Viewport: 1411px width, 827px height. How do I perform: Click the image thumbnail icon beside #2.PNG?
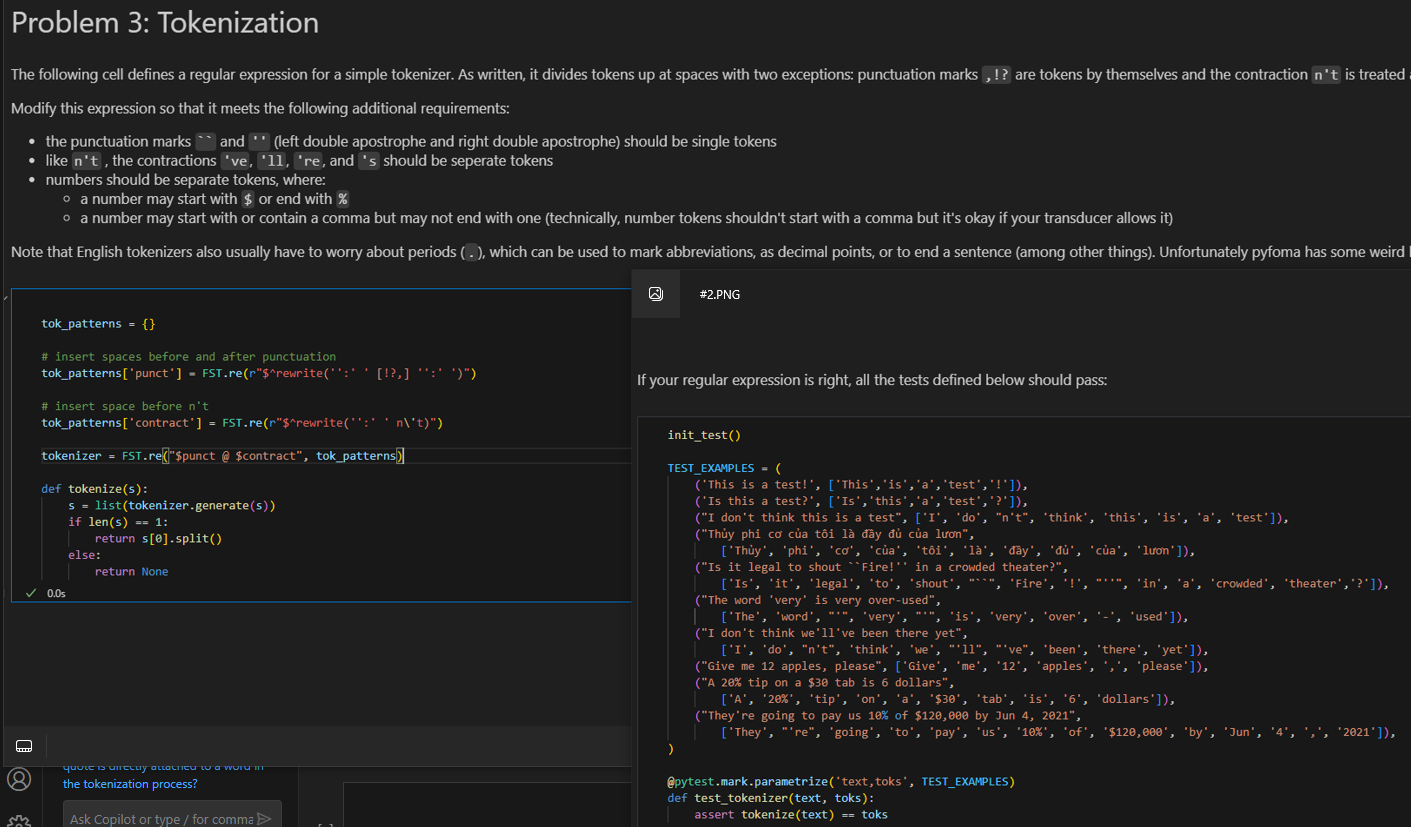[656, 293]
